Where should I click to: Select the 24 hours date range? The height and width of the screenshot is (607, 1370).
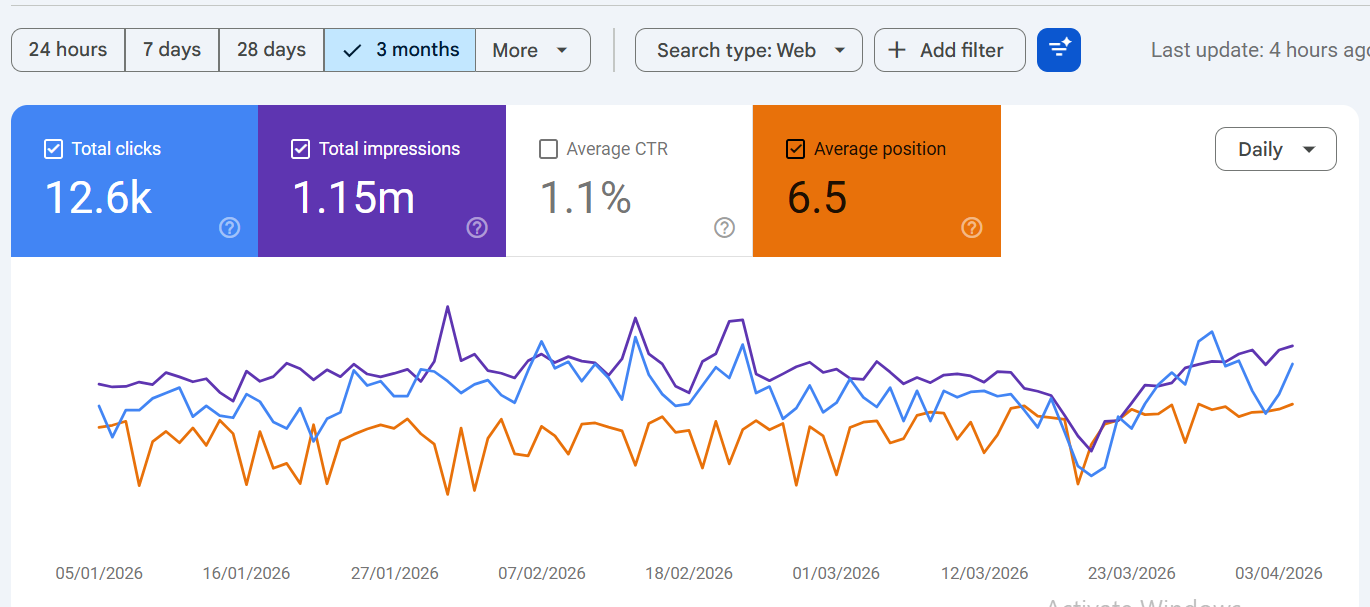pyautogui.click(x=68, y=50)
